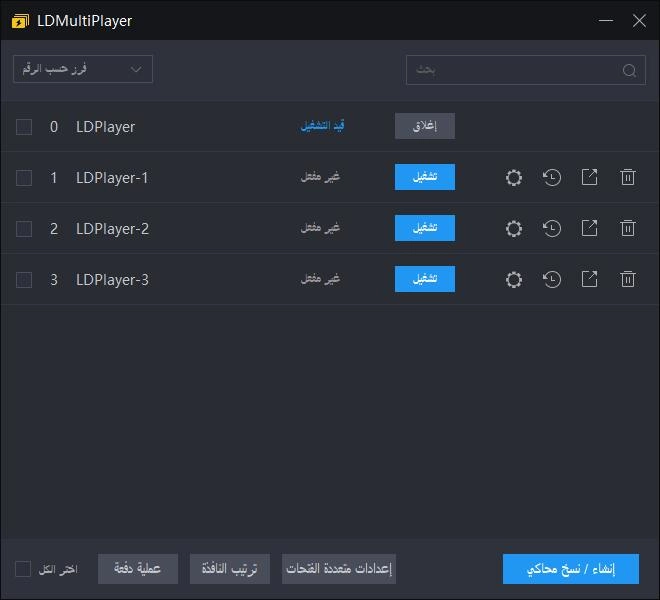Tick the checkbox for LDPlayer-2

(x=24, y=229)
